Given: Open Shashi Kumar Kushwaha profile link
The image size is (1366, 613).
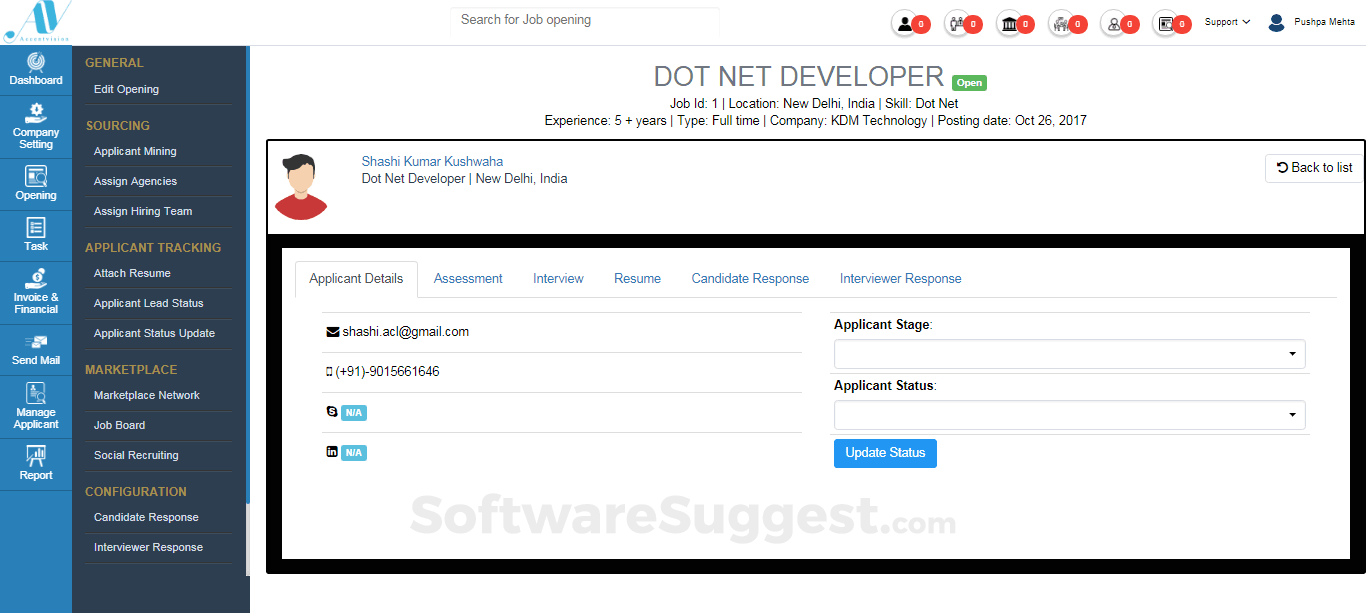Looking at the screenshot, I should tap(432, 161).
